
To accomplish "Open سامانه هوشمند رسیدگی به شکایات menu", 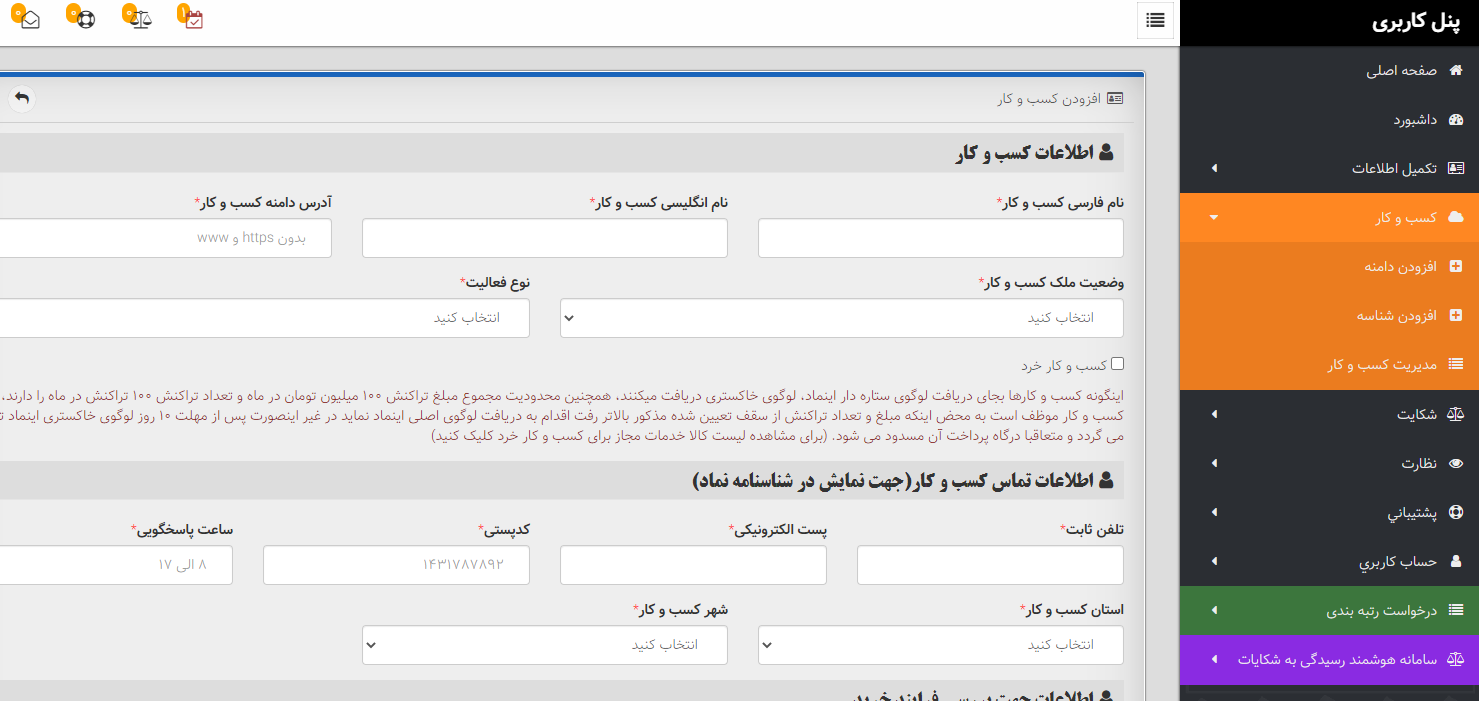I will pos(1329,660).
